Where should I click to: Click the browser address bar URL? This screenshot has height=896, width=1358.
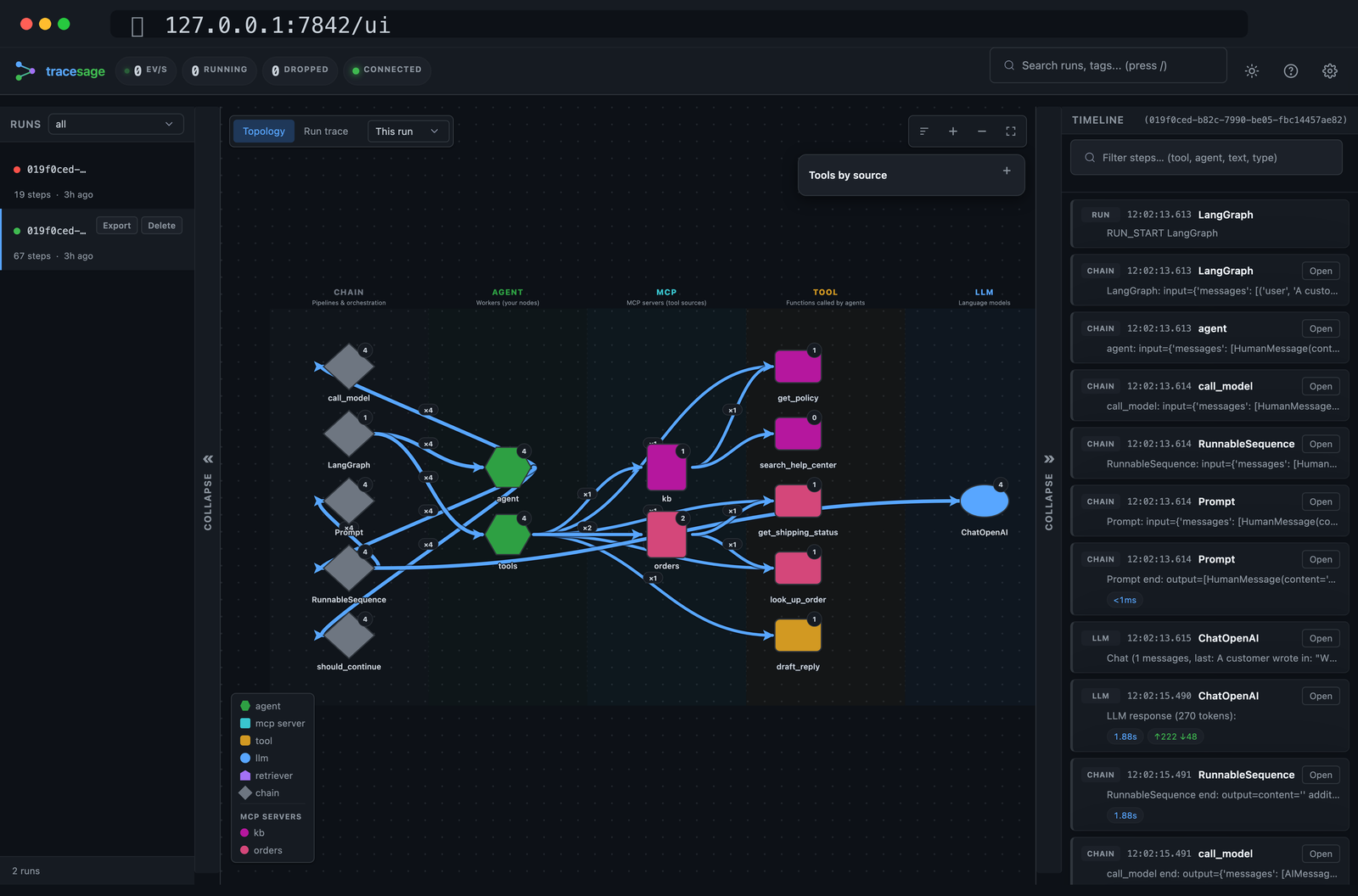[278, 25]
